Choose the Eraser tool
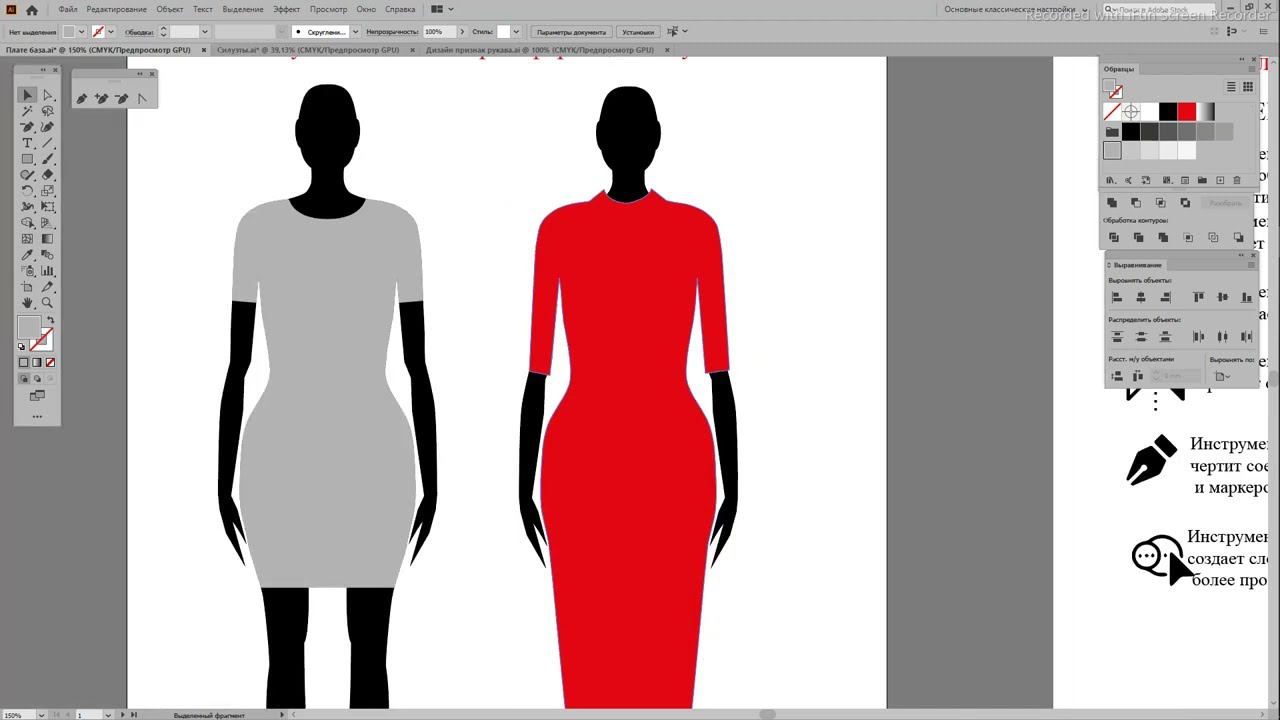Image resolution: width=1280 pixels, height=720 pixels. click(x=47, y=175)
